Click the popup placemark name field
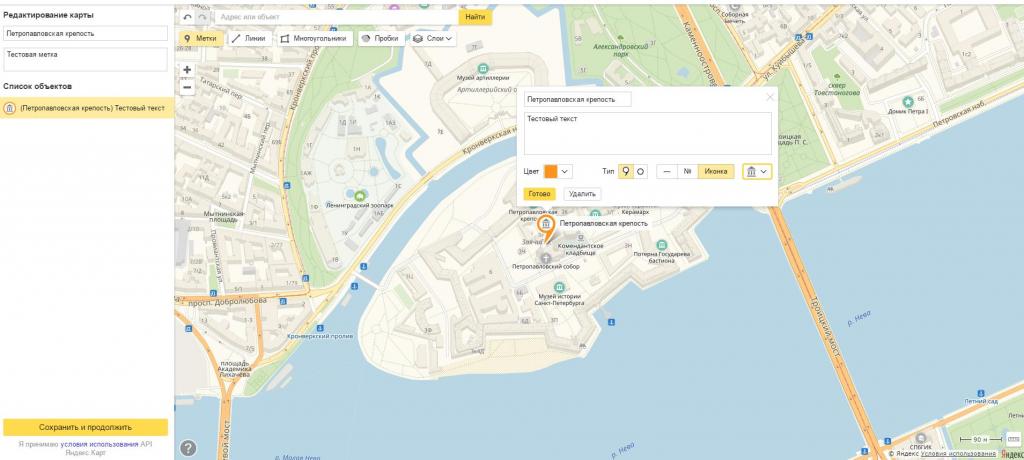 (577, 99)
